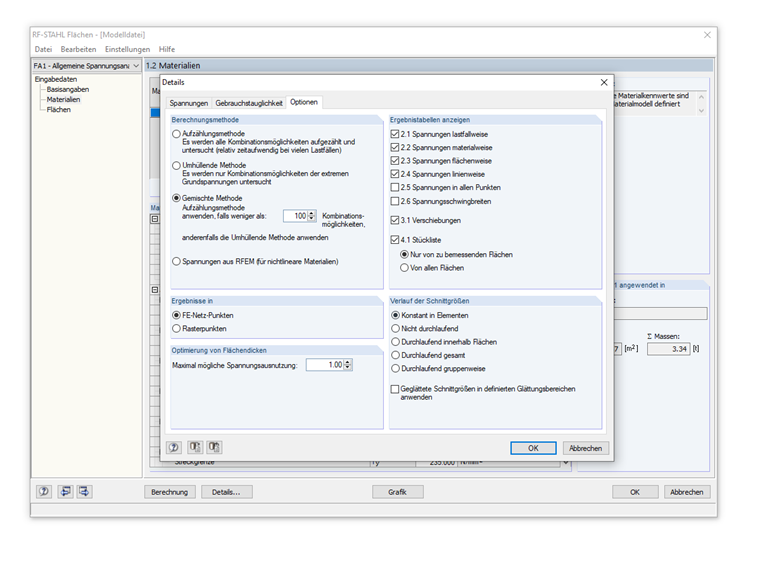Open the Bearbeiten menu
The image size is (760, 570).
click(x=79, y=49)
